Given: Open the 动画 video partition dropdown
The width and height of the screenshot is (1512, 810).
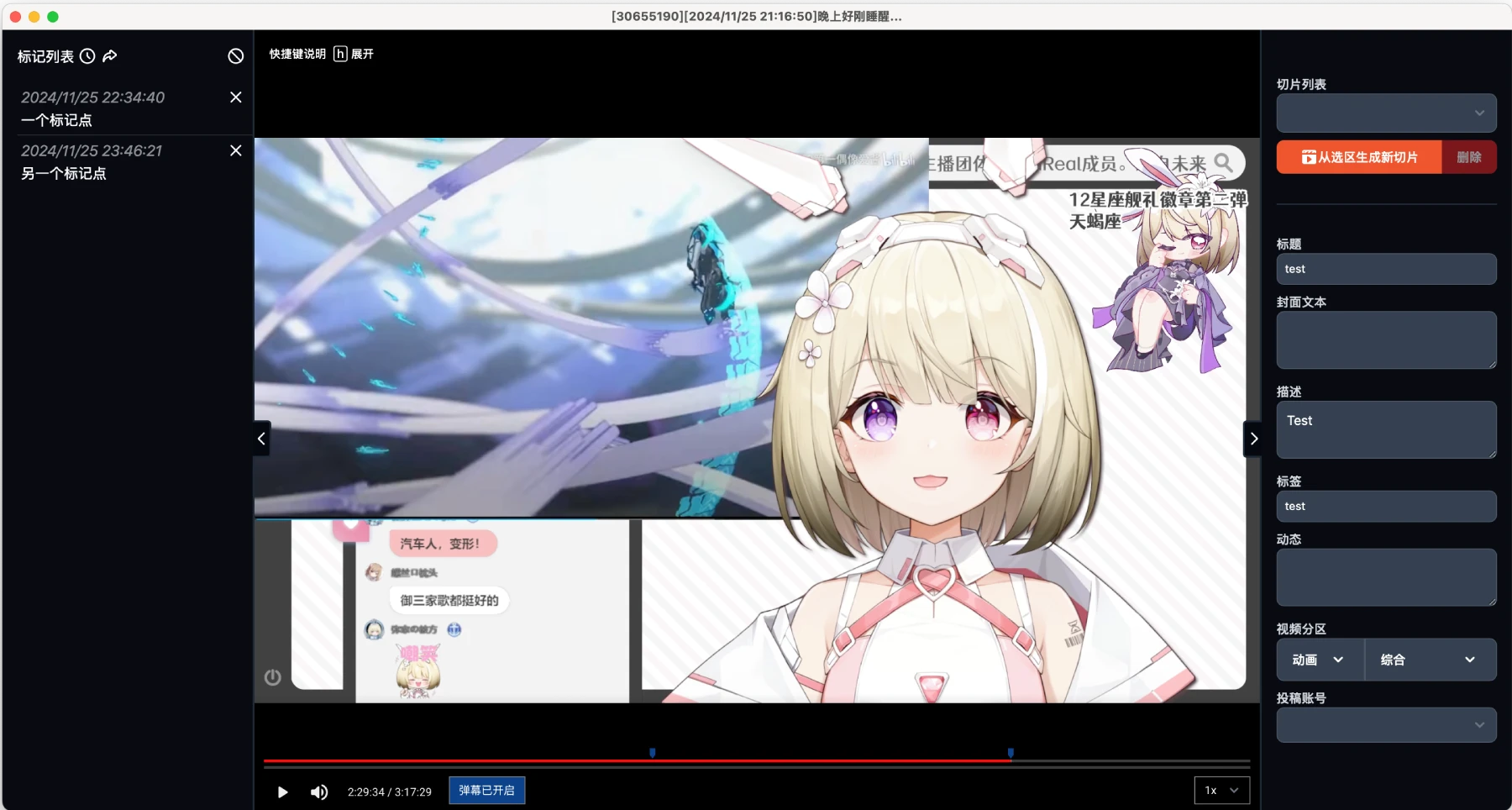Looking at the screenshot, I should [1317, 660].
